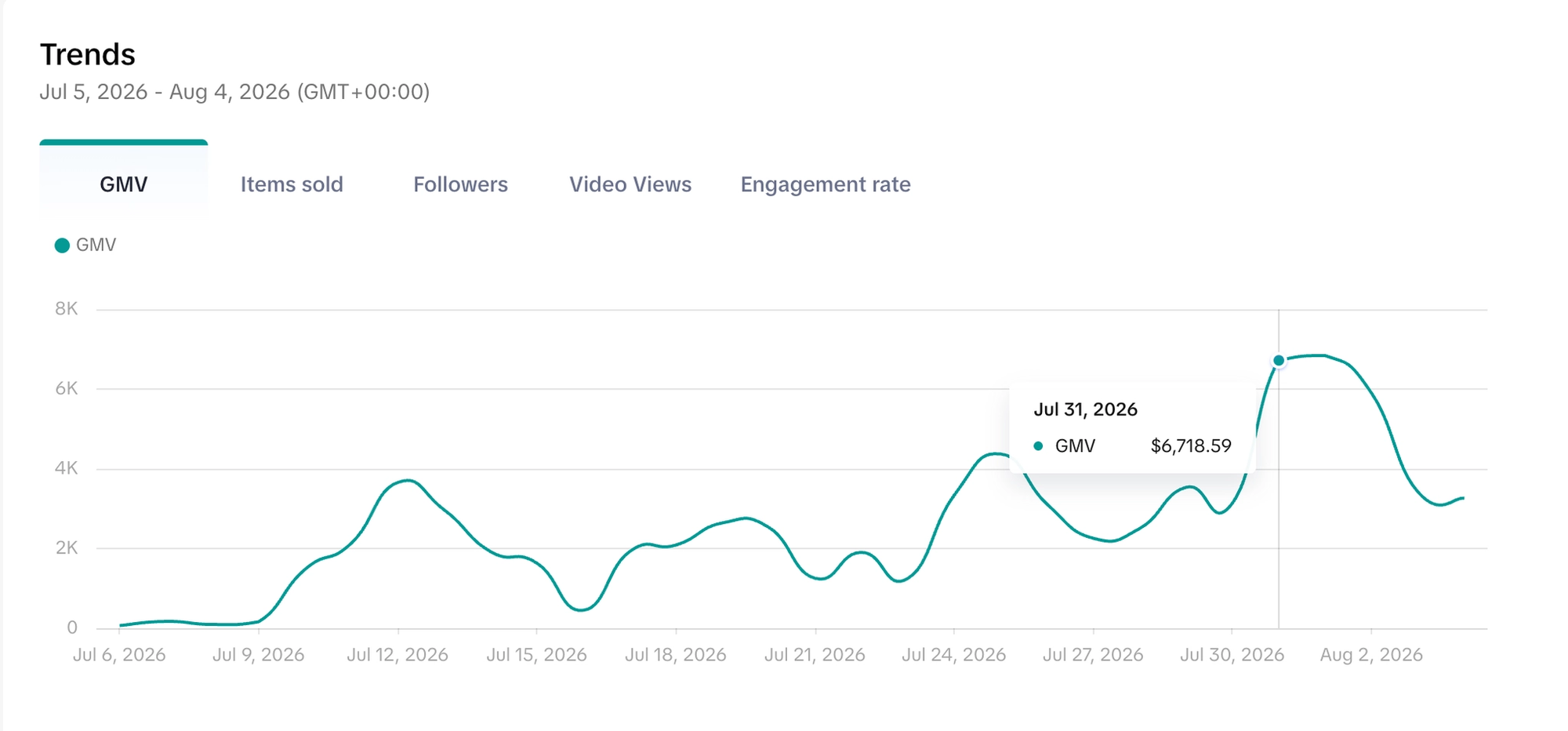1568x731 pixels.
Task: Switch to the Items sold tab
Action: tap(292, 184)
